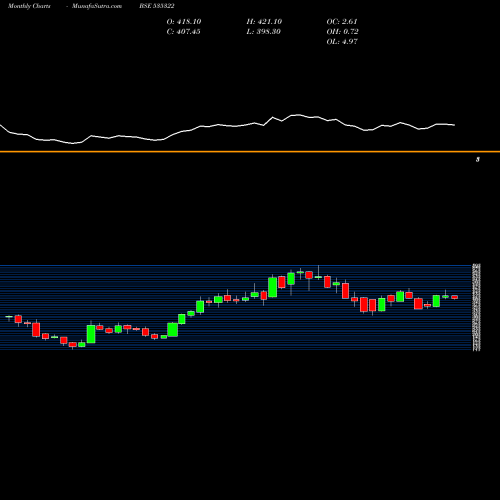Click the price axis scale labels
Image resolution: width=500 pixels, height=500 pixels.
[x=477, y=307]
